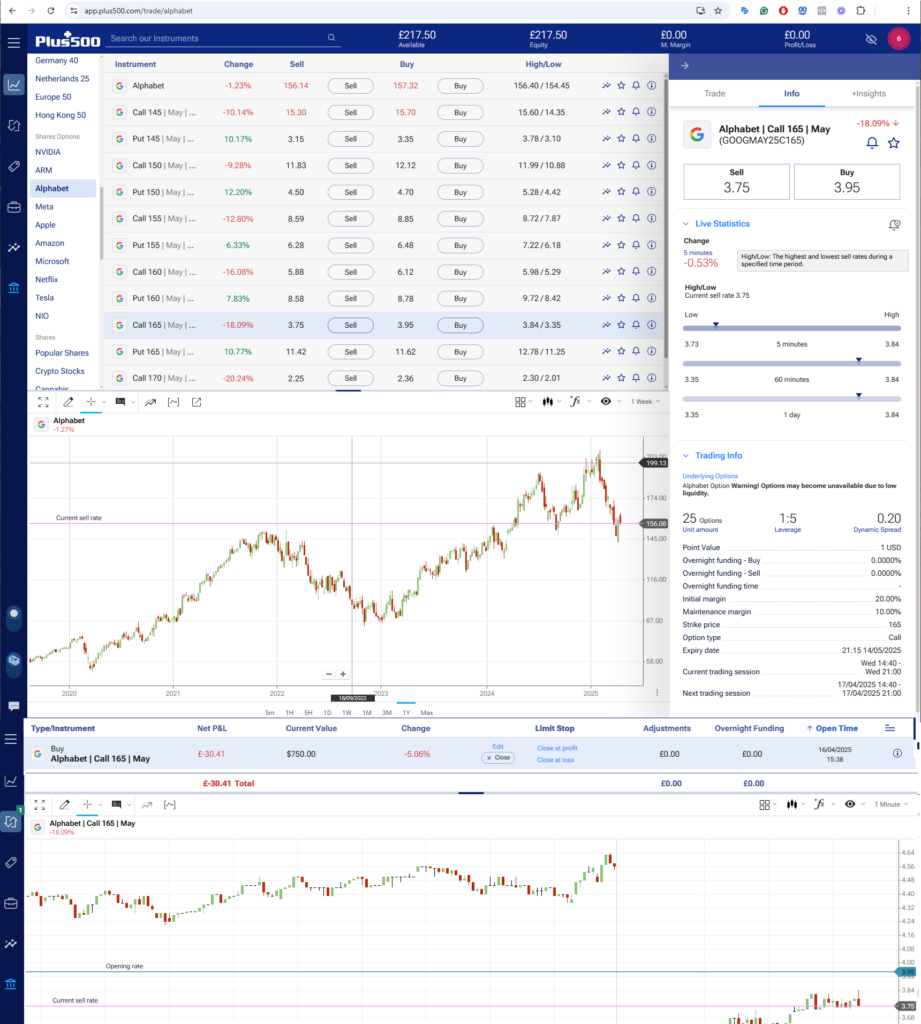Select the pencil drawing tool on the chart toolbar

coord(68,402)
